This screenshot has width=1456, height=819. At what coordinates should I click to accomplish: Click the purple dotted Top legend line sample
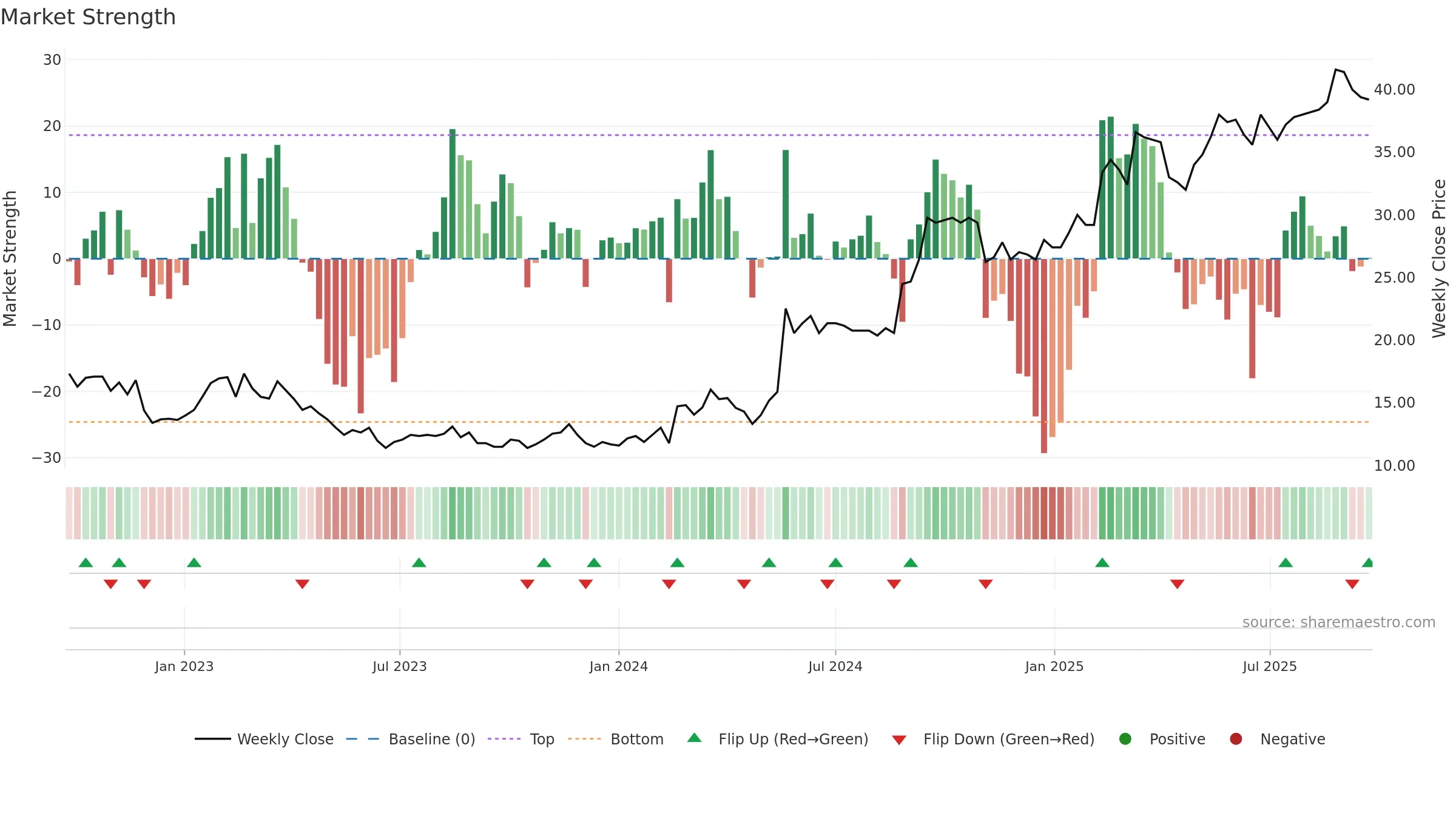click(504, 739)
